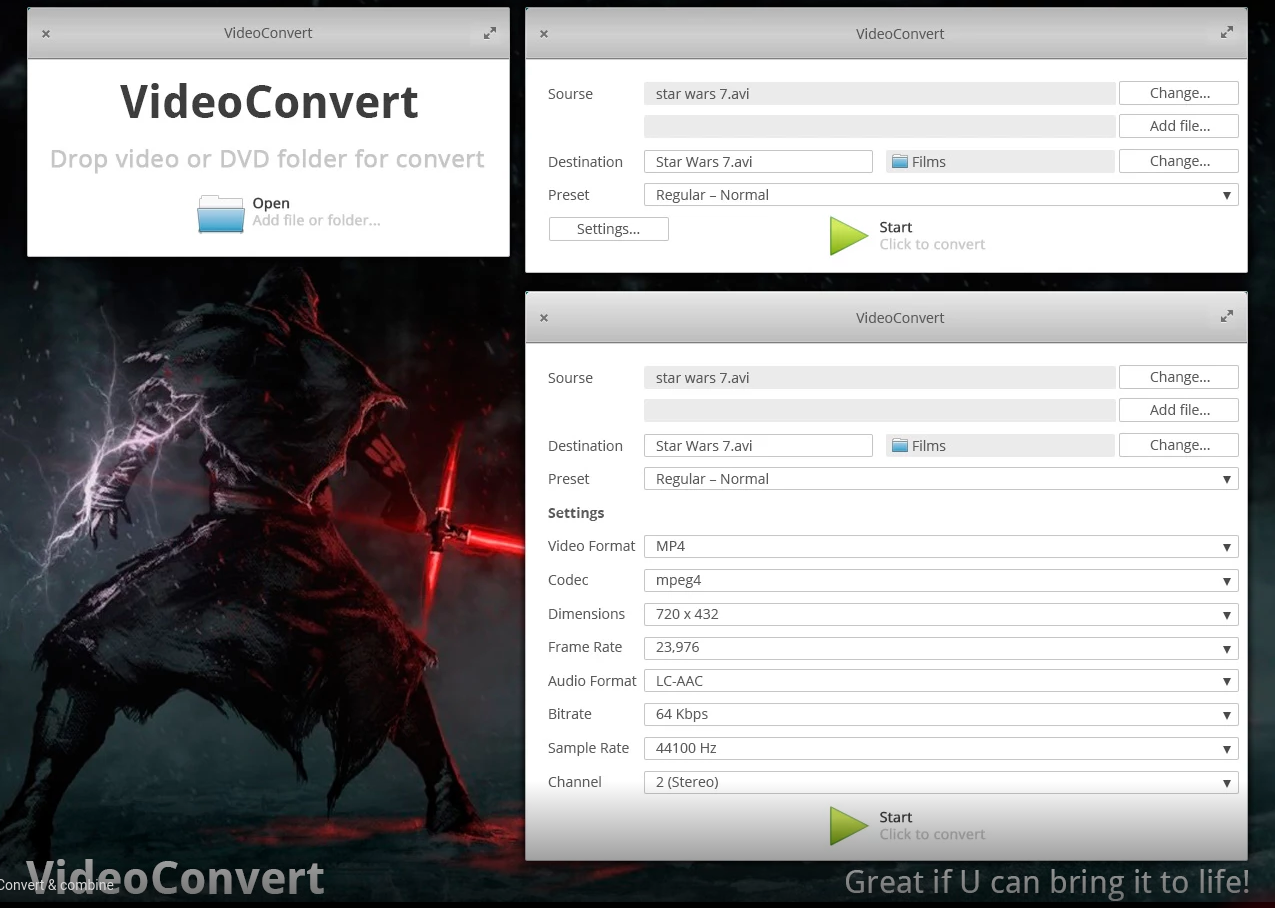Click Settings... button in top-right window

pos(608,229)
